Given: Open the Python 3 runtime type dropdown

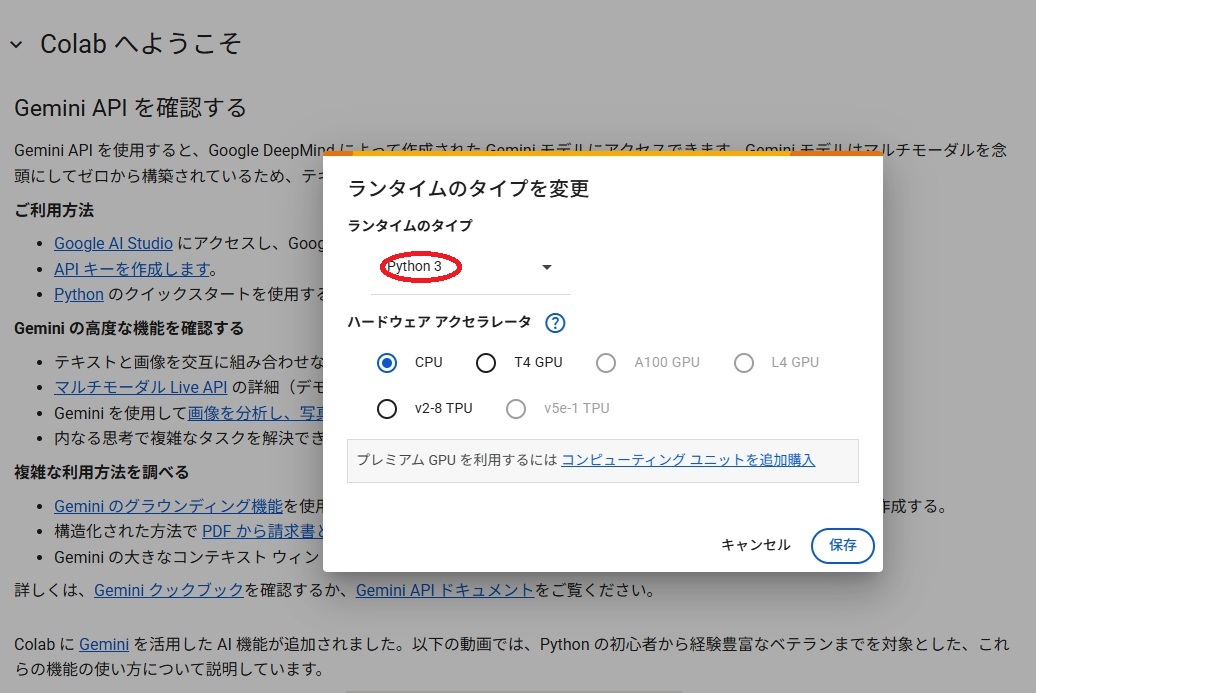Looking at the screenshot, I should [x=470, y=267].
